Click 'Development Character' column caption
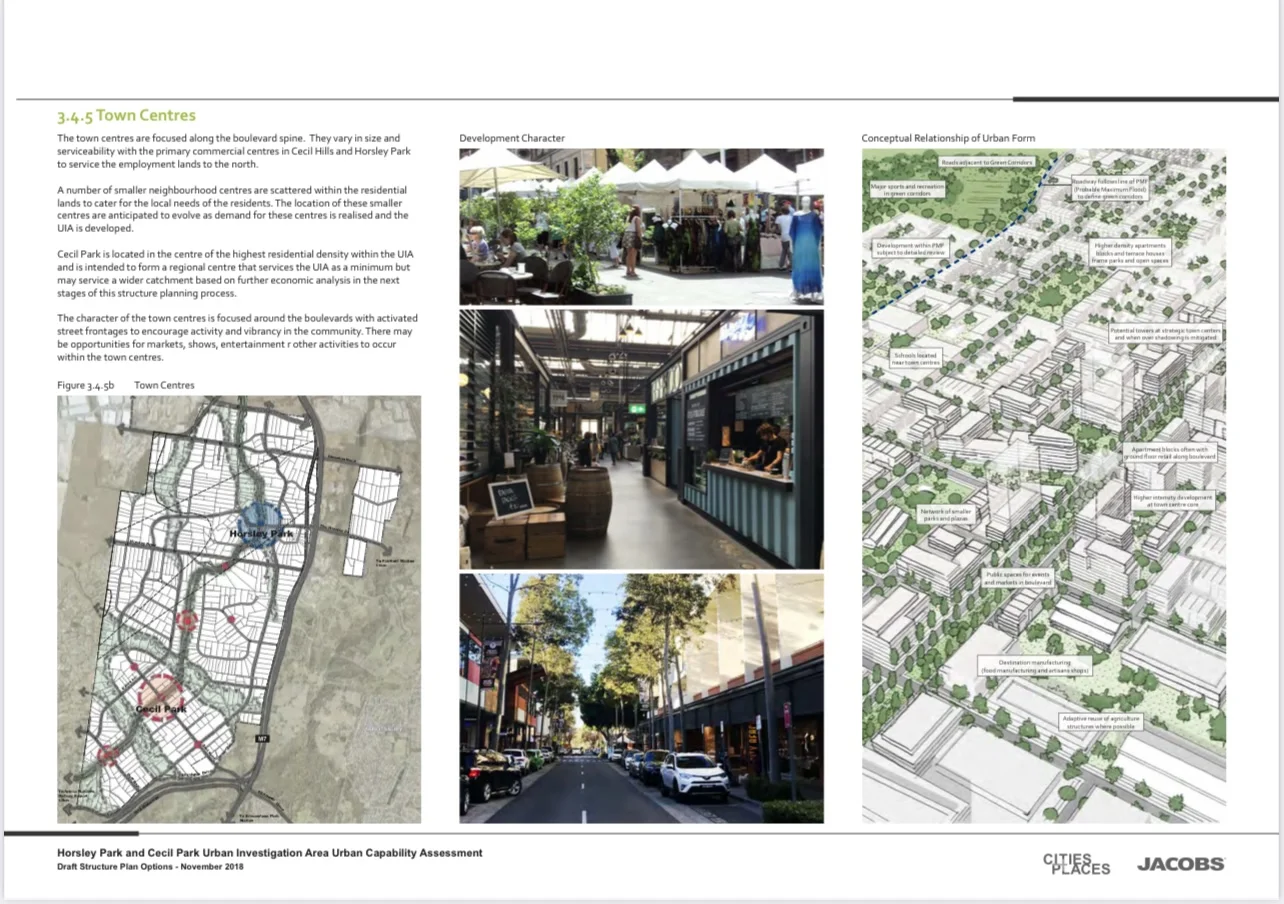 point(512,138)
